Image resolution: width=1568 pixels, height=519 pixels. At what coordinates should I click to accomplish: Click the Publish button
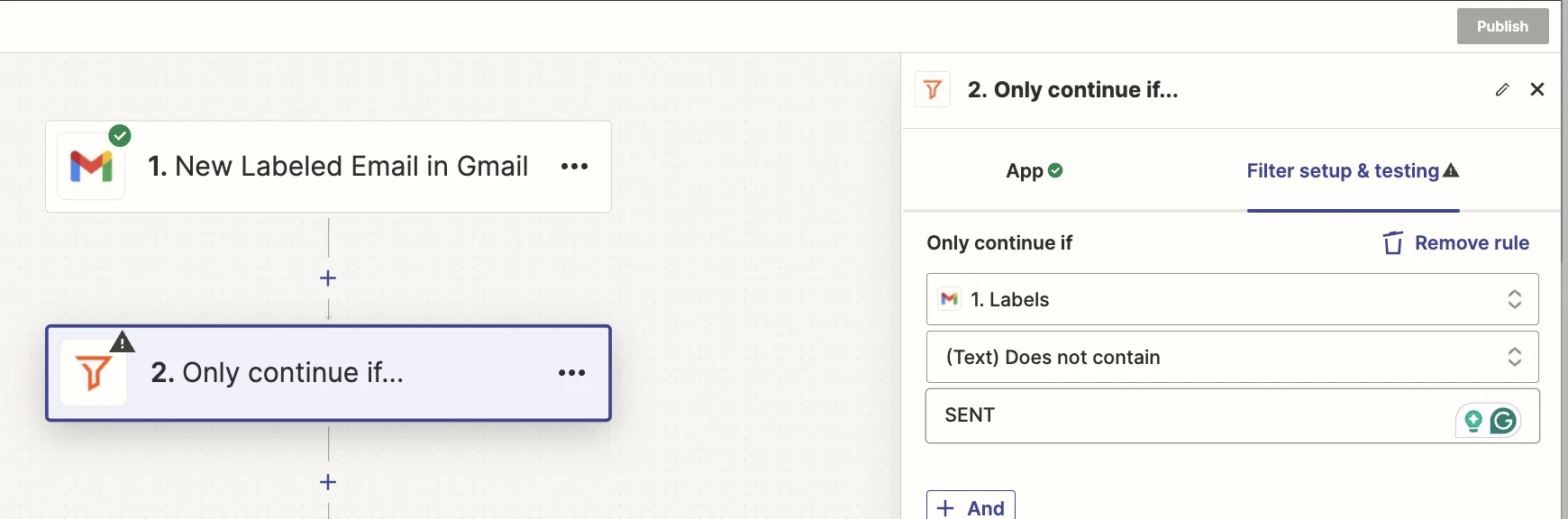click(1502, 26)
